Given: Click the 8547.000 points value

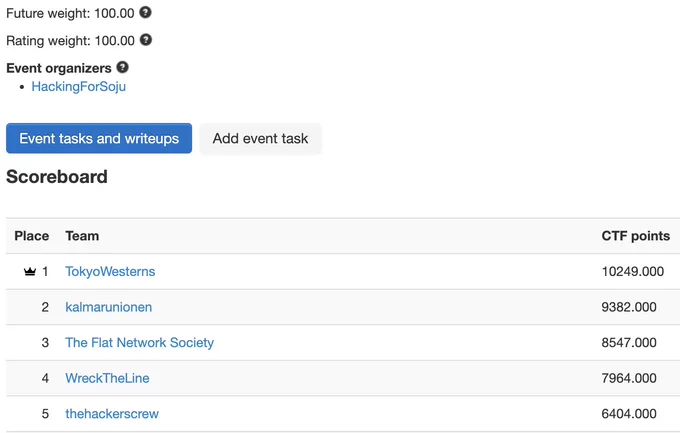Looking at the screenshot, I should click(628, 343).
